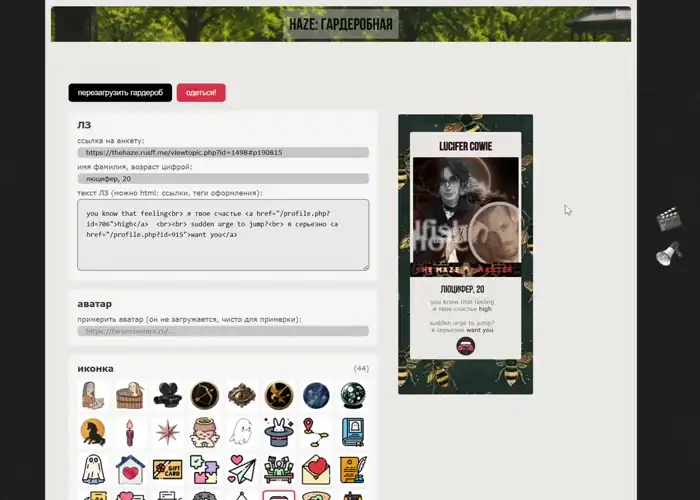This screenshot has height=500, width=700.
Task: Choose the crystal ball icon
Action: click(353, 395)
